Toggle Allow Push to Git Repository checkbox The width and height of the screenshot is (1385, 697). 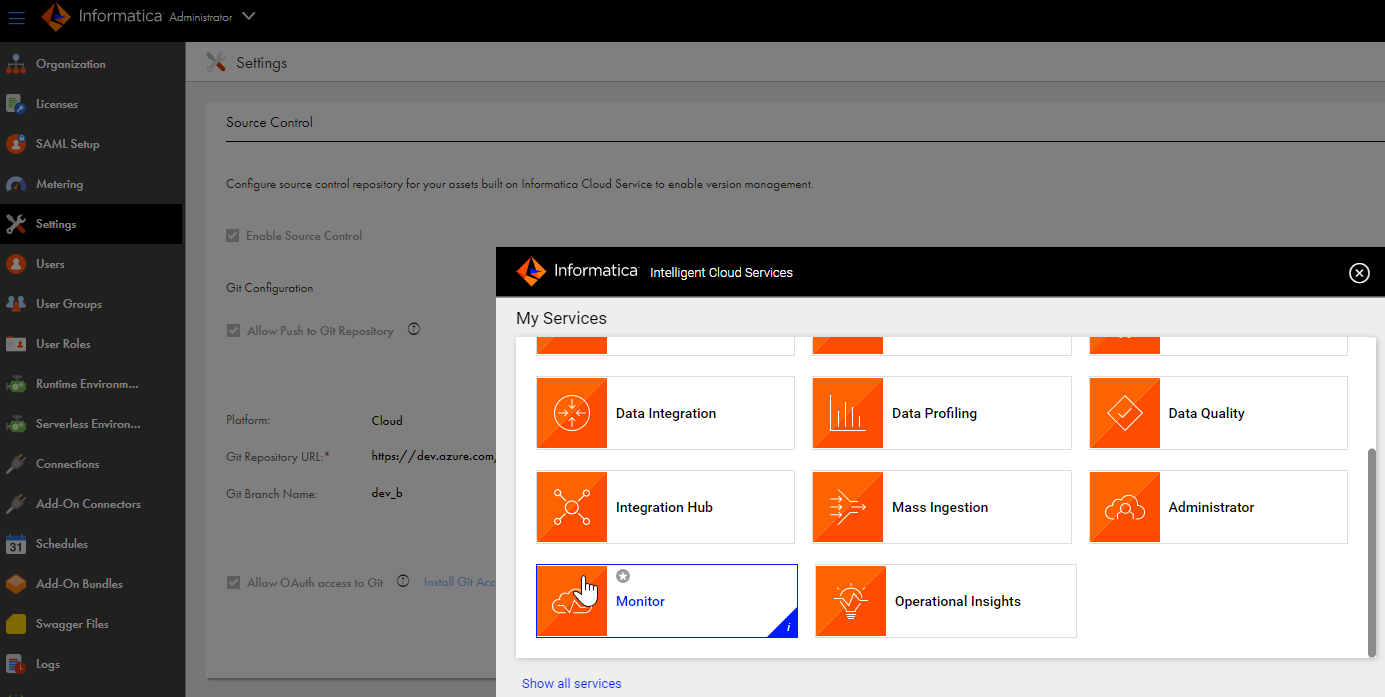[x=233, y=330]
